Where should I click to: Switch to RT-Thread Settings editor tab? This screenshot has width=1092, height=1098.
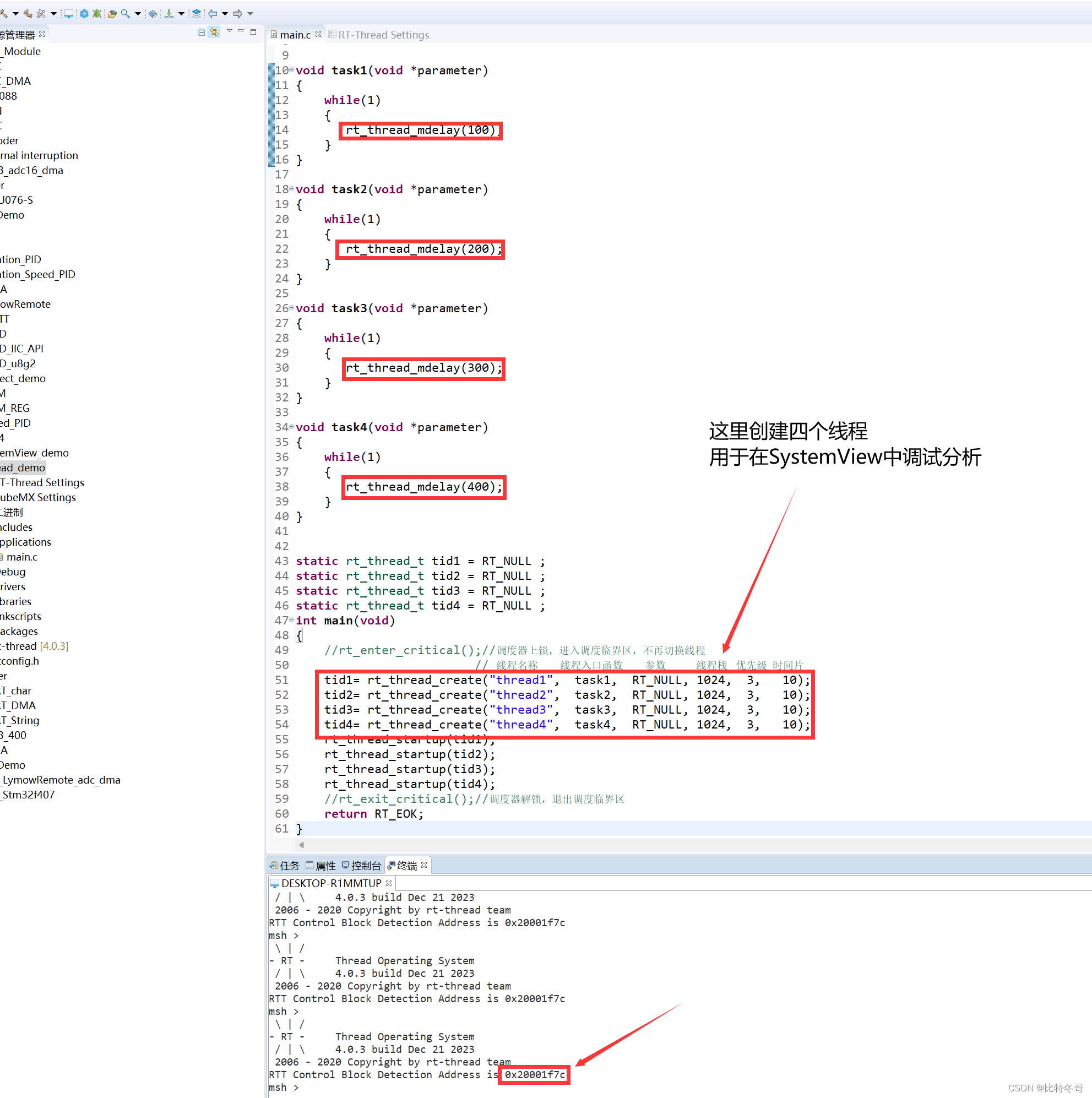(x=378, y=35)
